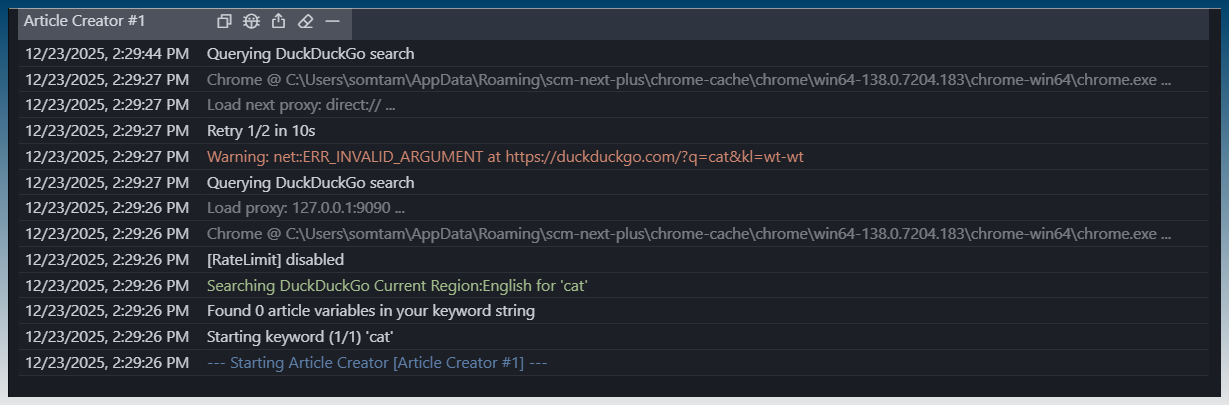Click the 'Found 0 article variables' entry

pyautogui.click(x=370, y=311)
